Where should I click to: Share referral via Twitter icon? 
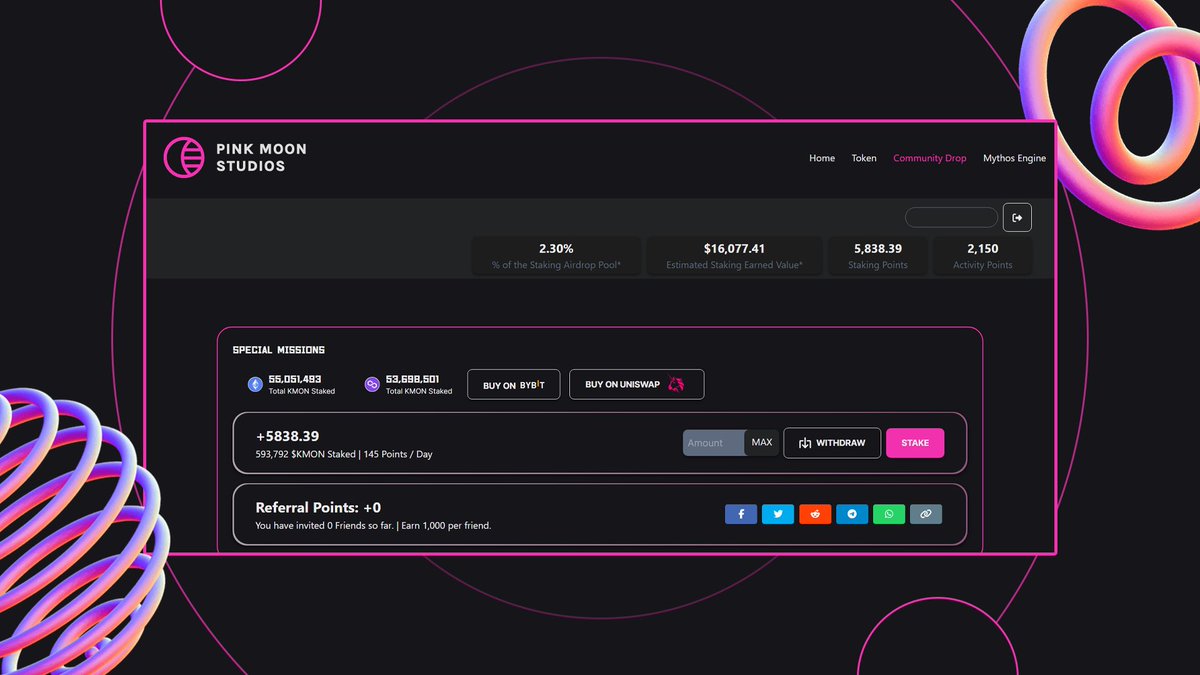(x=778, y=514)
